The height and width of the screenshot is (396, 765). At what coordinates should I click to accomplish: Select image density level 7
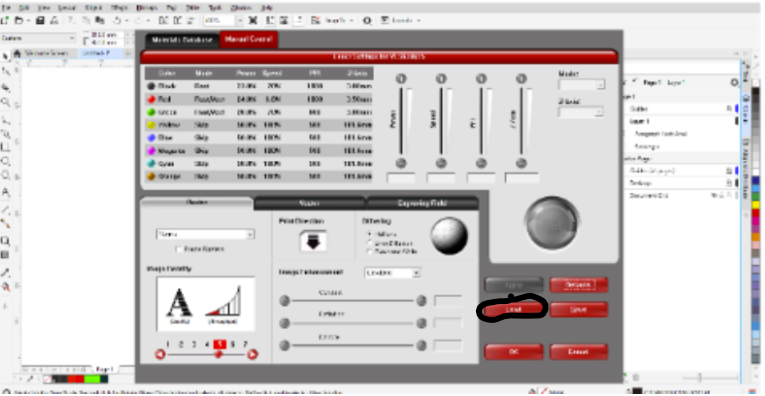point(245,344)
